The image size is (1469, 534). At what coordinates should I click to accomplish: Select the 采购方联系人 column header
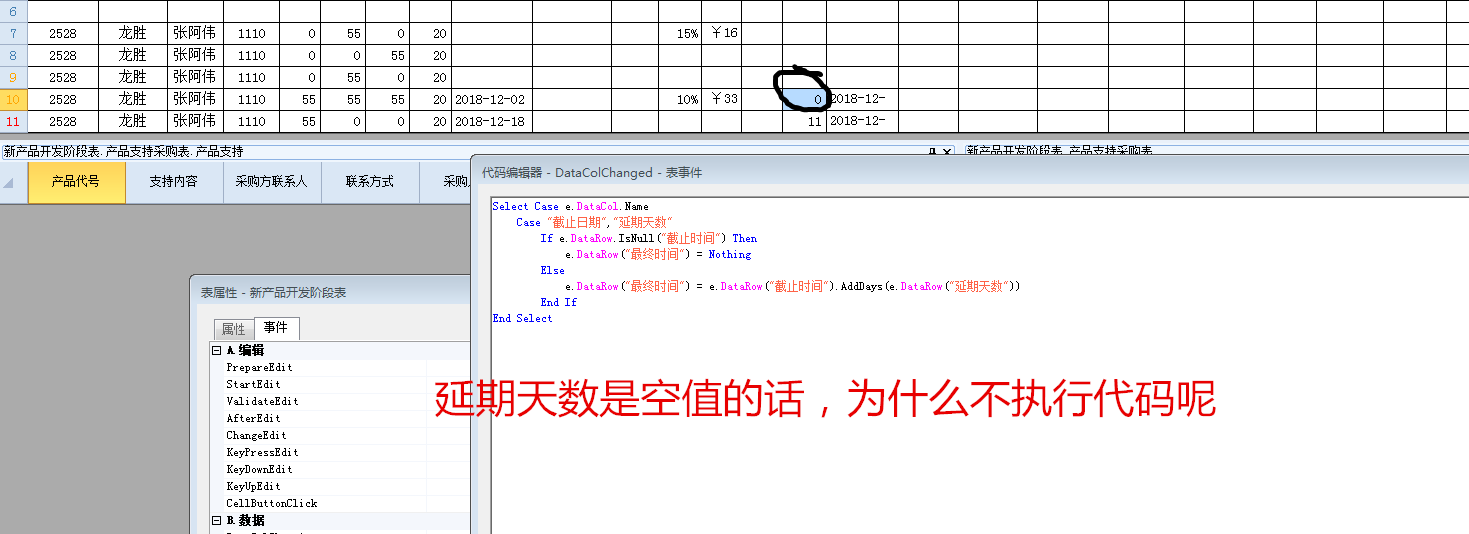click(272, 182)
